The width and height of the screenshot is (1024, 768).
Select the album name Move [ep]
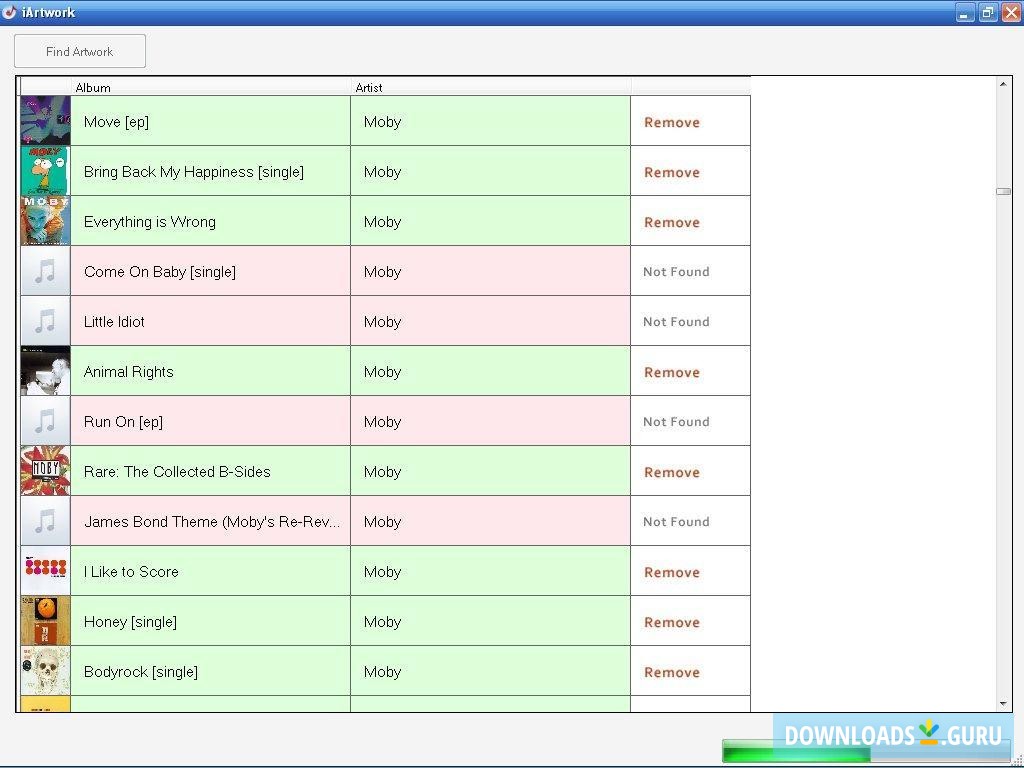tap(116, 122)
